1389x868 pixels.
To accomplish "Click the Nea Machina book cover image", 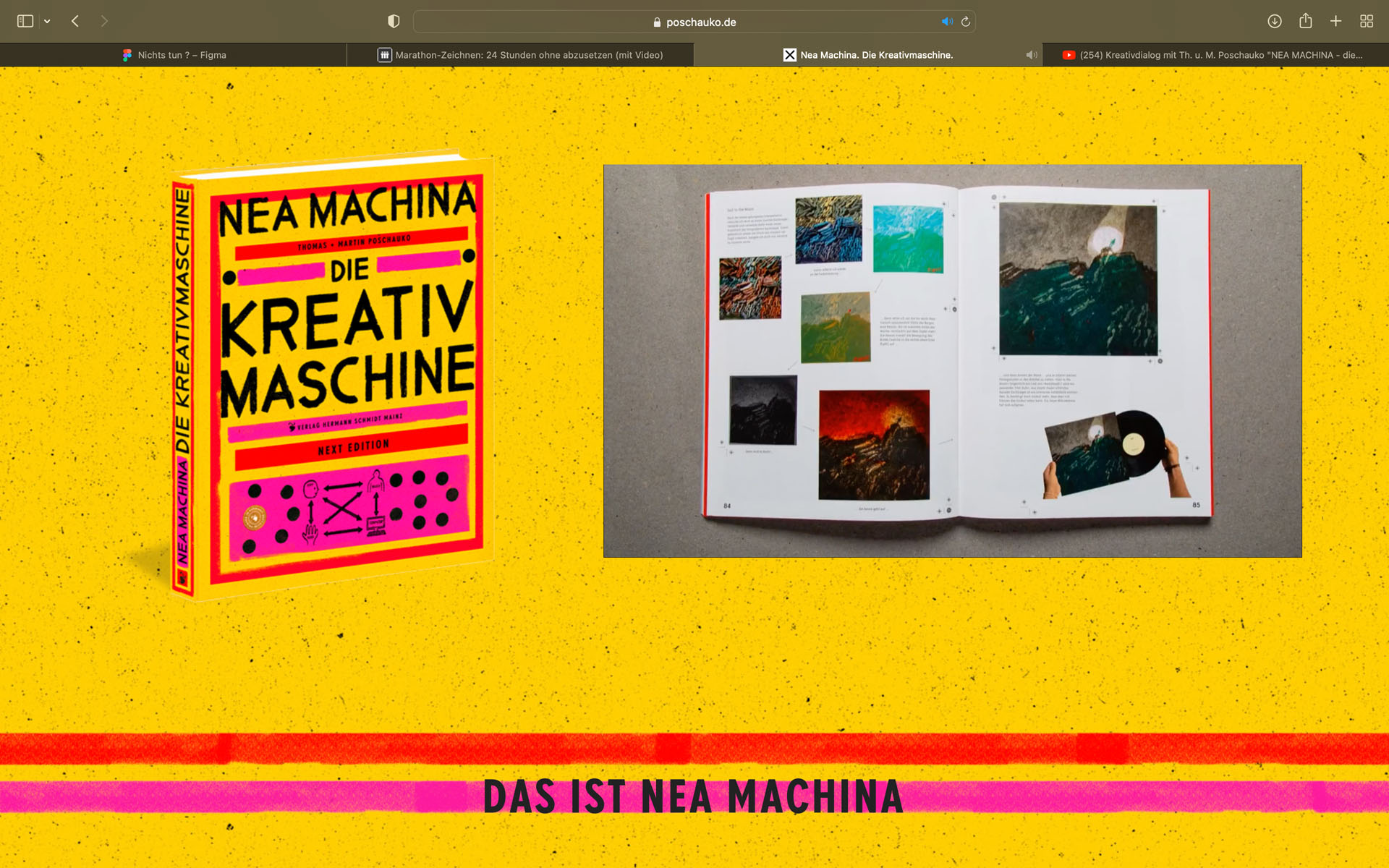I will pyautogui.click(x=332, y=375).
